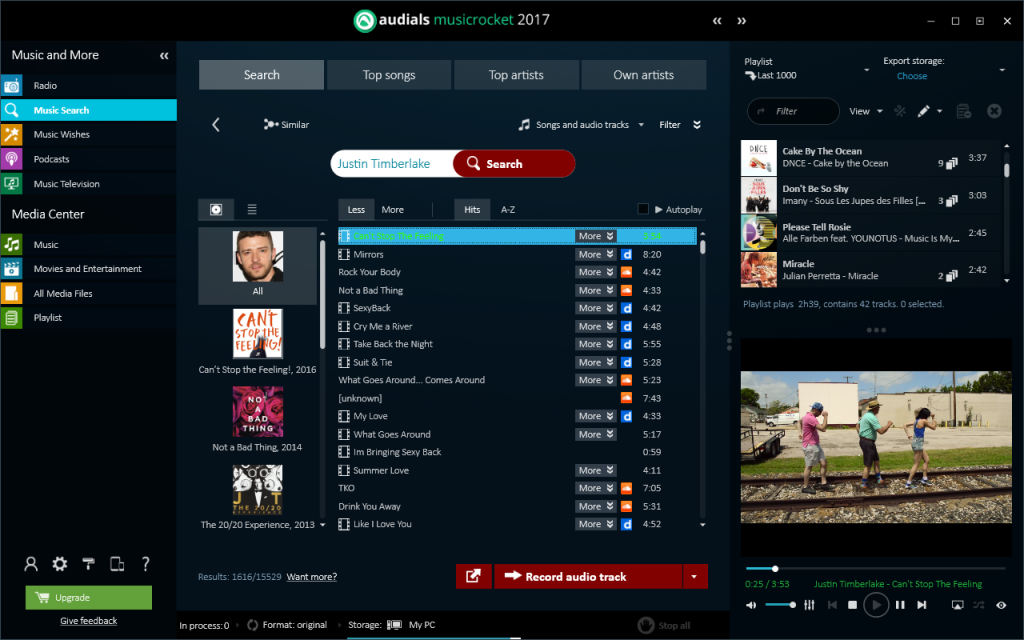Toggle the grid view for artist results

tap(216, 209)
